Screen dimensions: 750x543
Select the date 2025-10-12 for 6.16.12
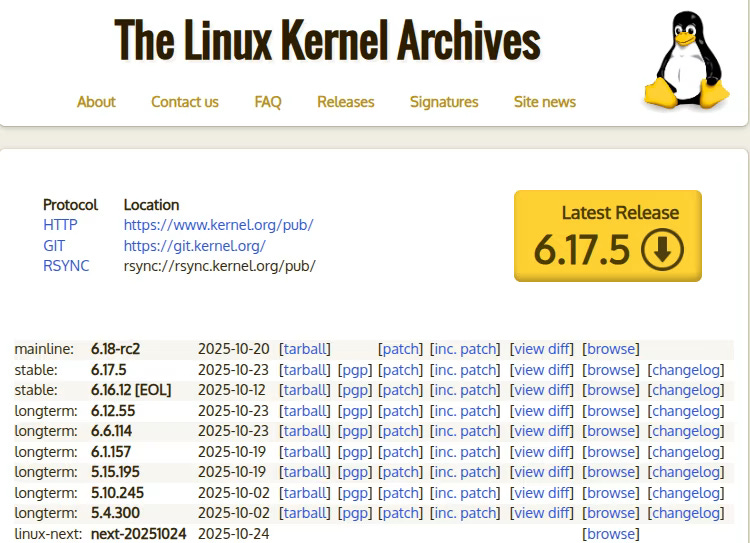[232, 390]
